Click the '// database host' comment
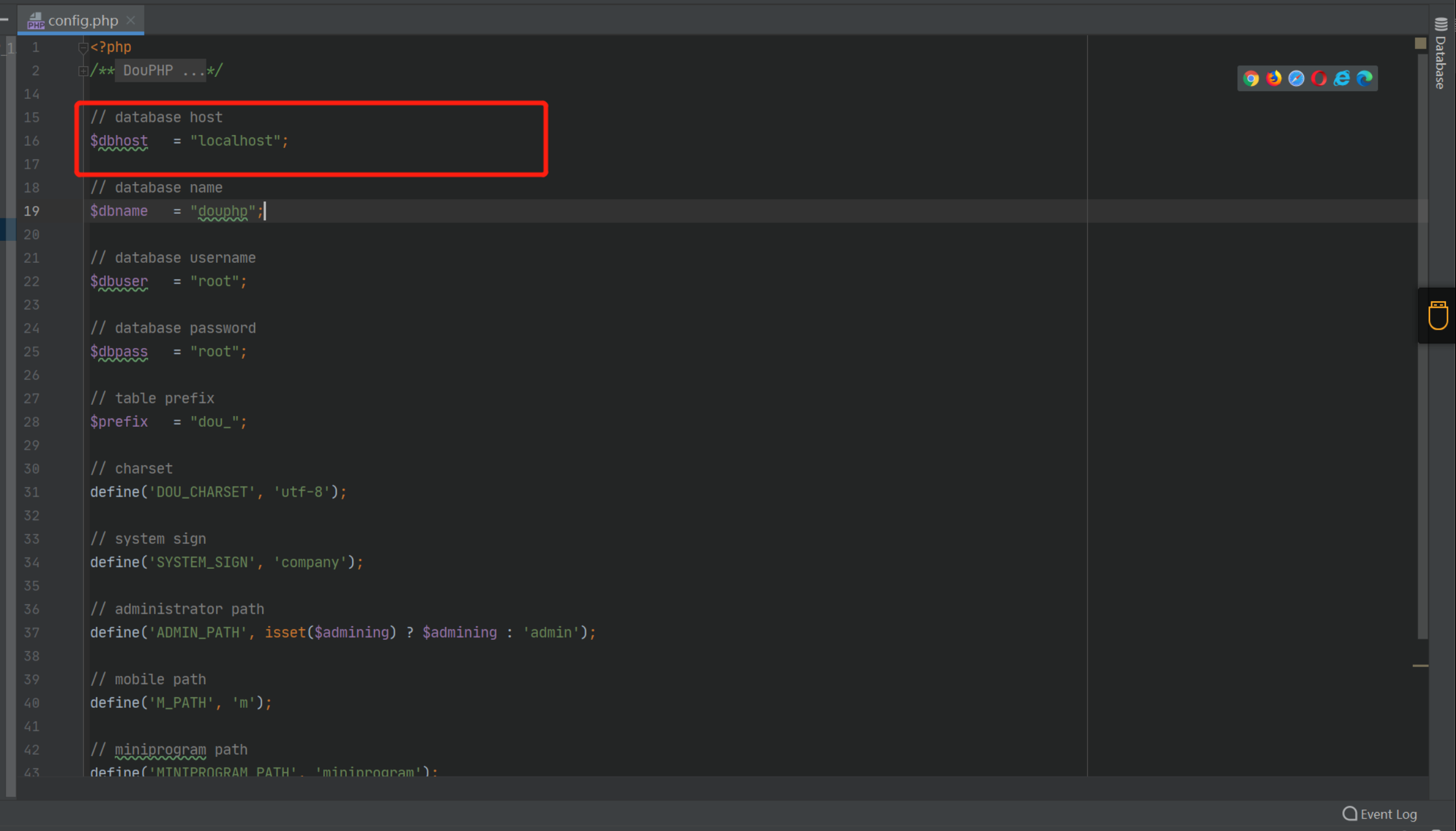 click(x=156, y=117)
